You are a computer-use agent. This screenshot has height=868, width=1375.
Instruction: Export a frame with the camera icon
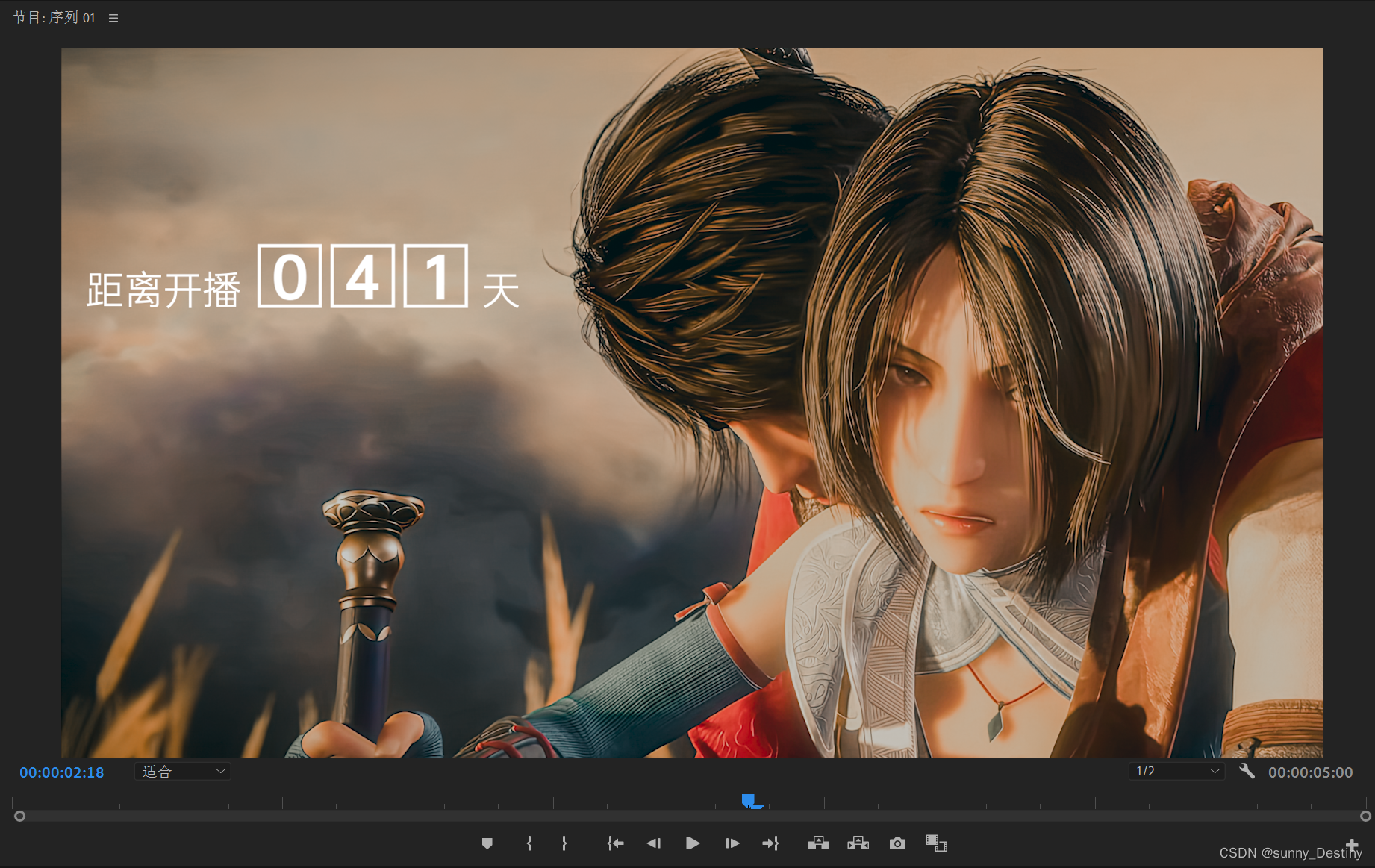coord(897,843)
